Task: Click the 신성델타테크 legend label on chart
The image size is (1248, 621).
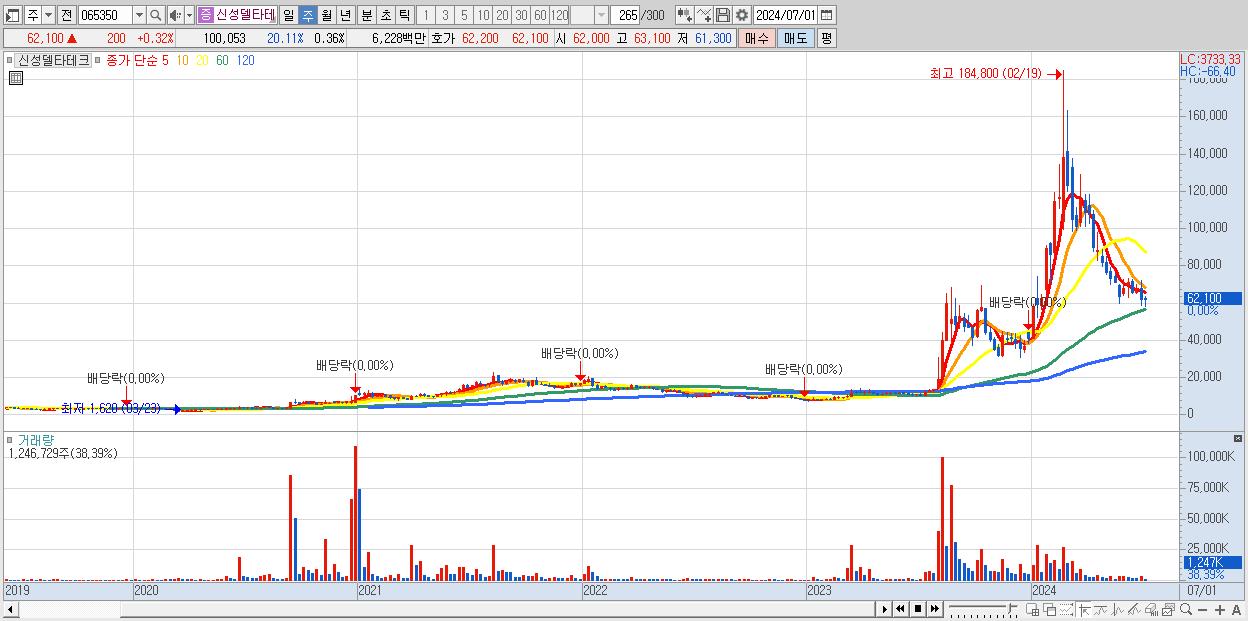Action: [53, 60]
